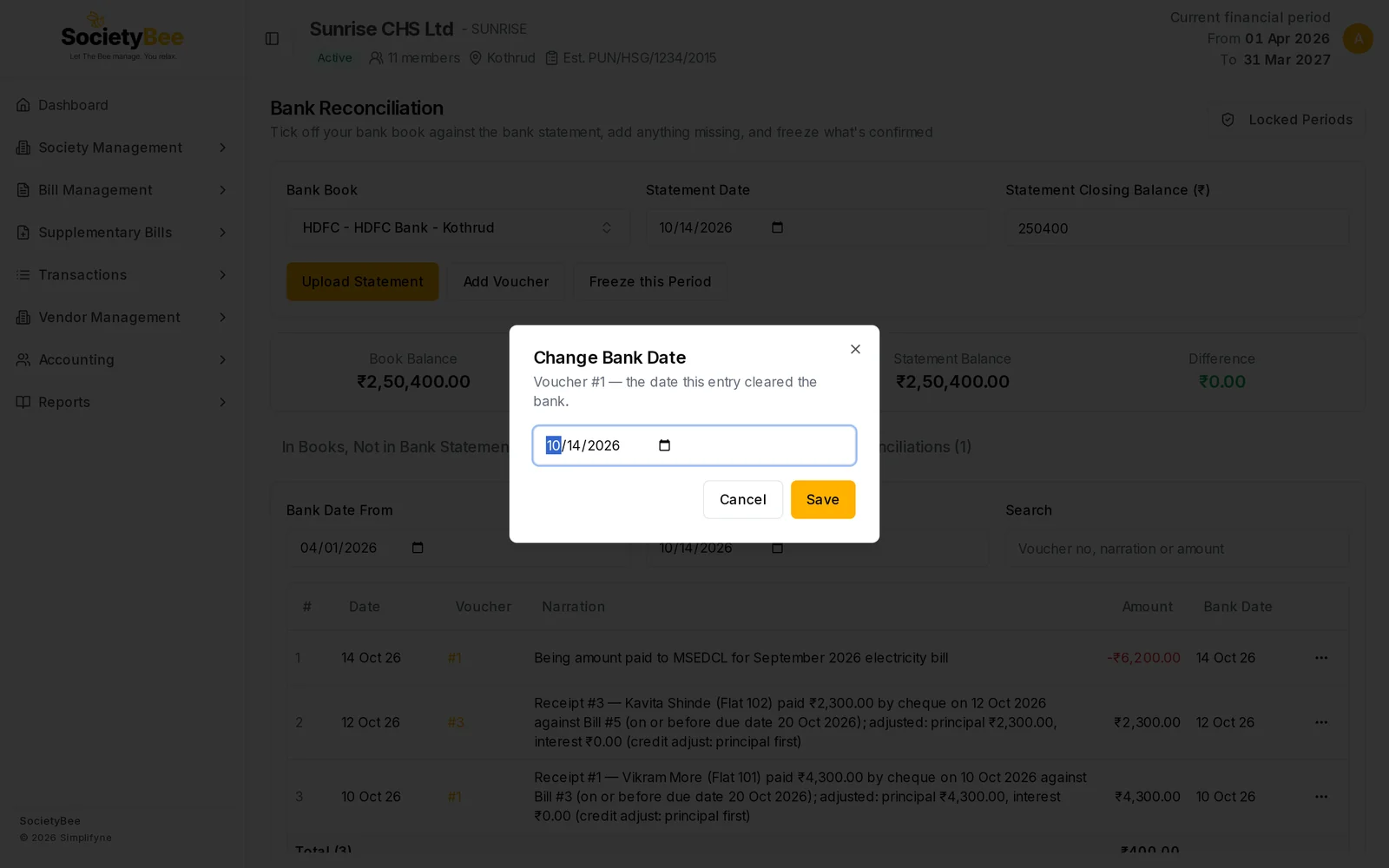This screenshot has width=1389, height=868.
Task: Click the Supplementary Bills file icon
Action: pyautogui.click(x=23, y=233)
